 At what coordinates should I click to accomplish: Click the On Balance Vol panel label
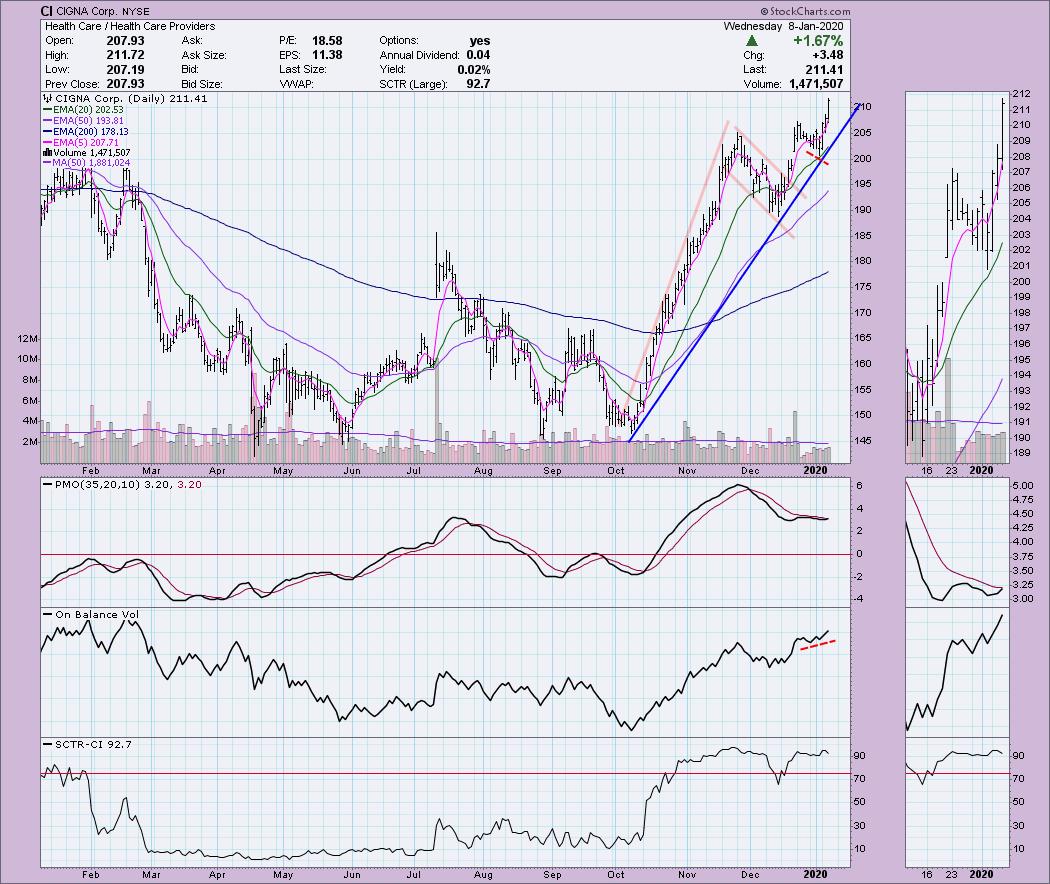[x=90, y=614]
